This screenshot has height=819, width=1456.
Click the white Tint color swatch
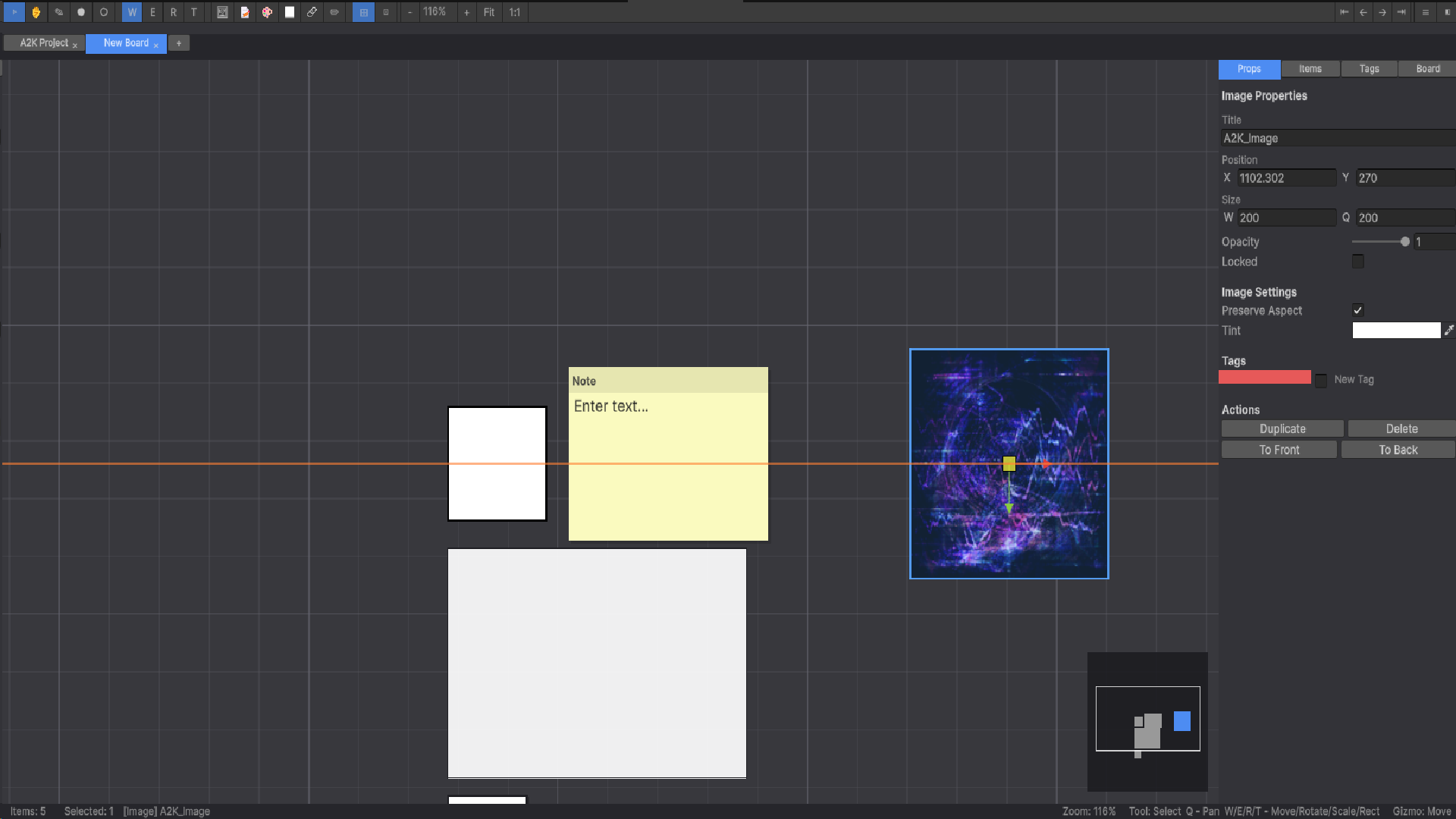1395,330
